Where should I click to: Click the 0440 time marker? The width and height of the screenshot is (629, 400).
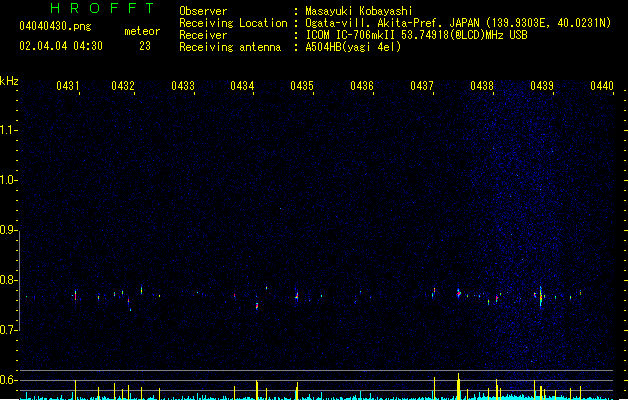(x=602, y=86)
